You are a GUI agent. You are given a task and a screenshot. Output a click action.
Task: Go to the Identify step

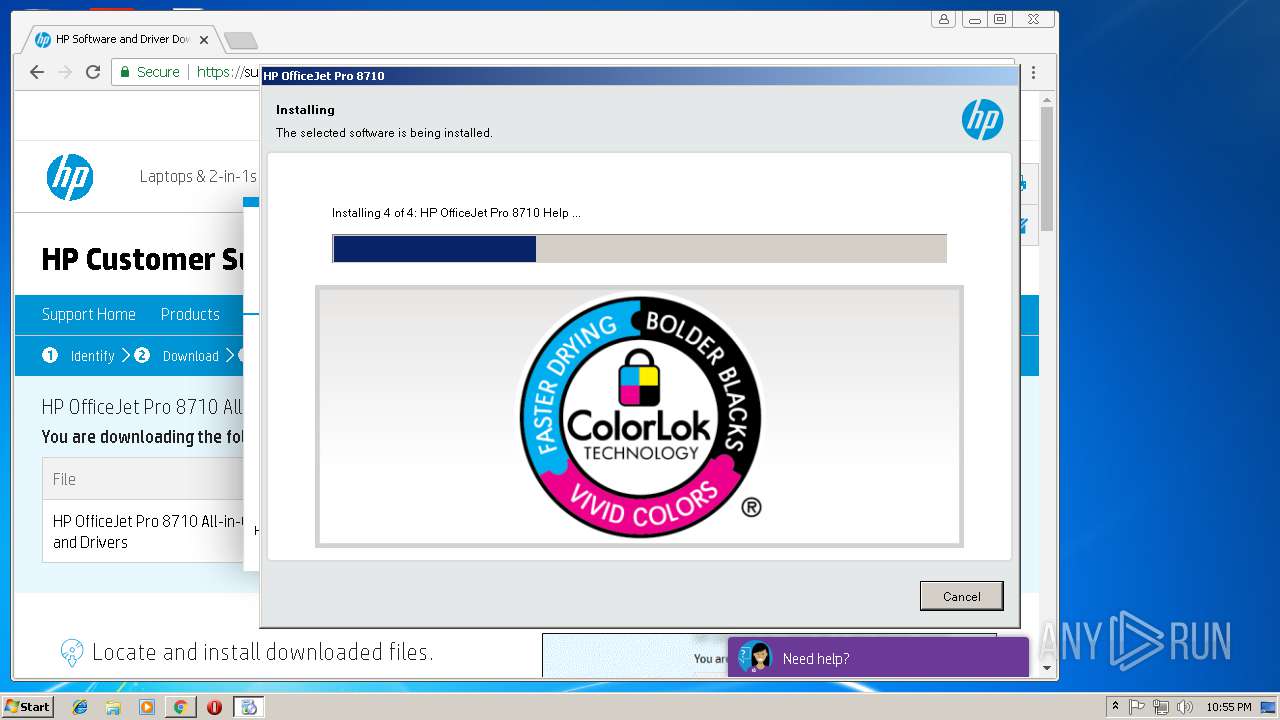(79, 356)
